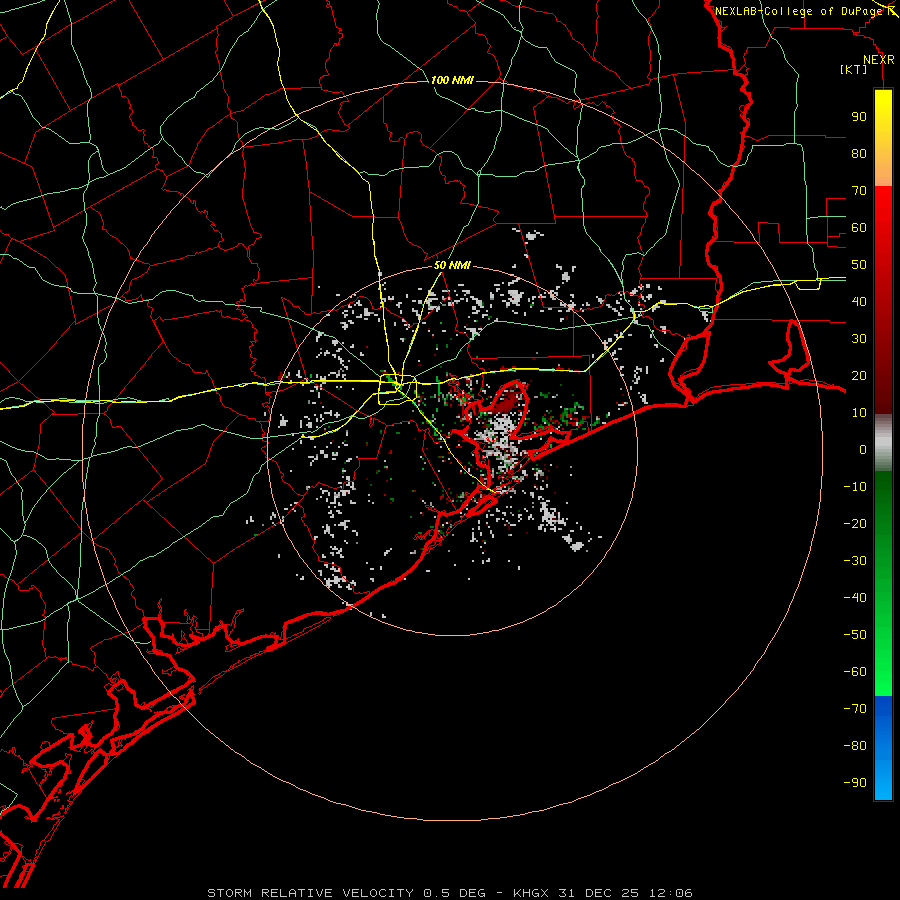Click the red segment of the color bar
The height and width of the screenshot is (900, 900).
(883, 300)
